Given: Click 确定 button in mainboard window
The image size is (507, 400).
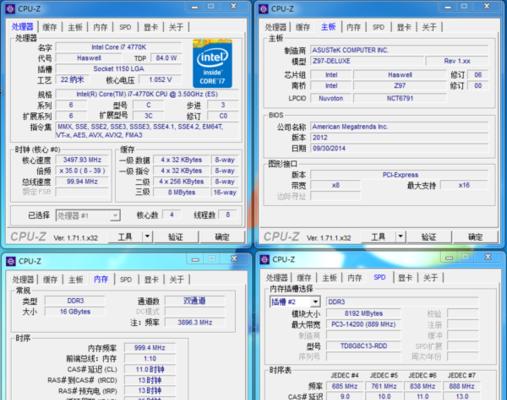Looking at the screenshot, I should pyautogui.click(x=475, y=237).
